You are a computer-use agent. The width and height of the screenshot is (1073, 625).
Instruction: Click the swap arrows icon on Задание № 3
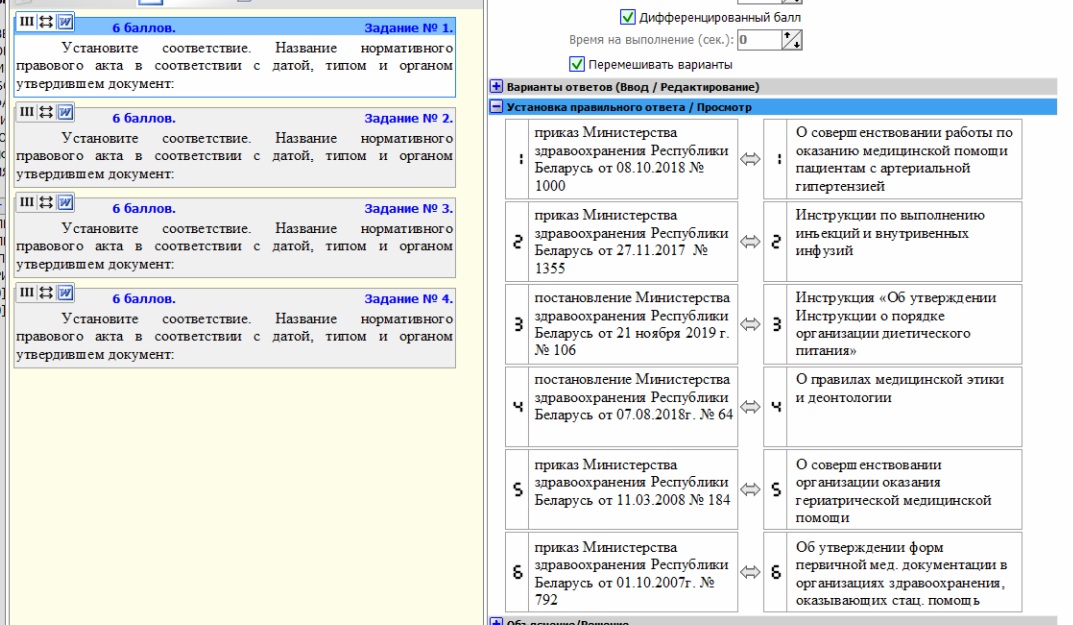pyautogui.click(x=46, y=202)
